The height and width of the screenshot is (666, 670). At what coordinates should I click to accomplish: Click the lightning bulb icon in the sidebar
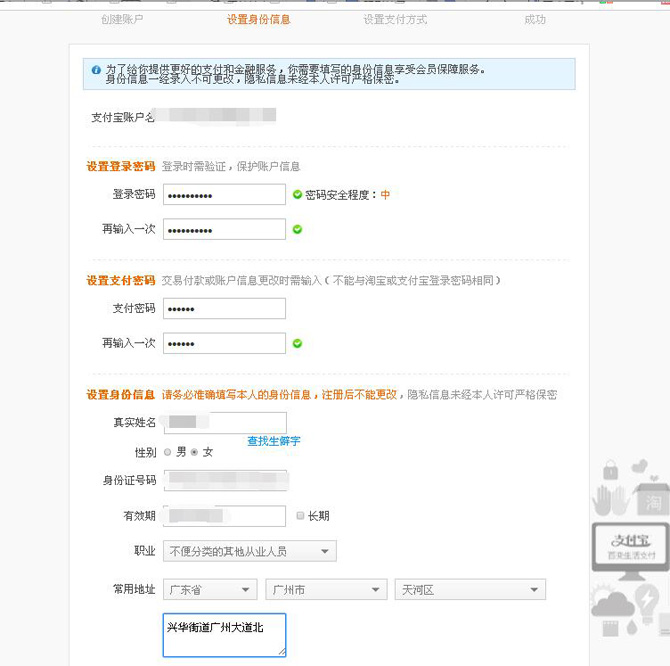pyautogui.click(x=648, y=604)
